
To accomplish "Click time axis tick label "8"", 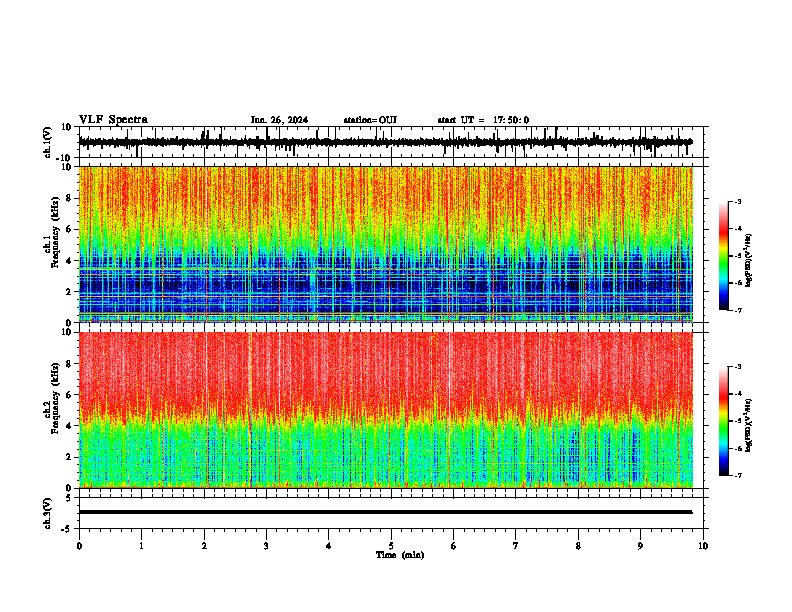I will [x=578, y=546].
